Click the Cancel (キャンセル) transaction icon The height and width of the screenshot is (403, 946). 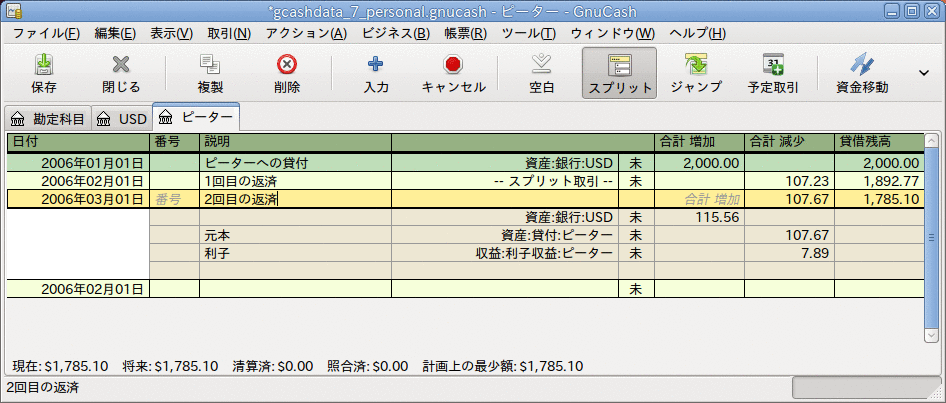453,74
